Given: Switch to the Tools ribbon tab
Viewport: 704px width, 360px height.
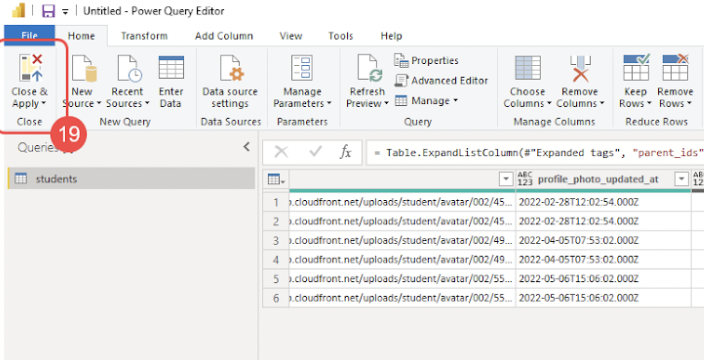Looking at the screenshot, I should coord(340,36).
